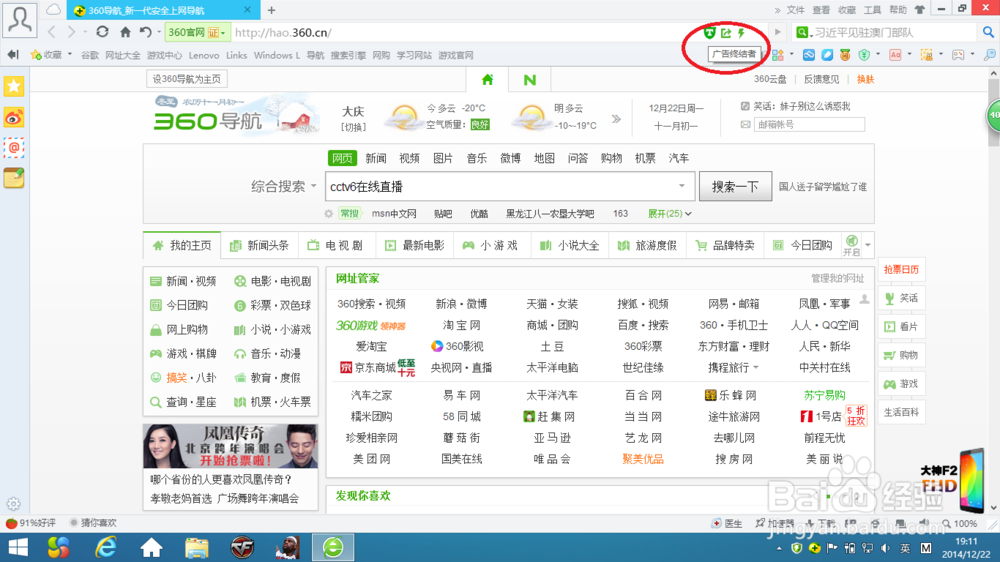The width and height of the screenshot is (1000, 562).
Task: Open CrossFire game icon on taskbar
Action: click(242, 548)
